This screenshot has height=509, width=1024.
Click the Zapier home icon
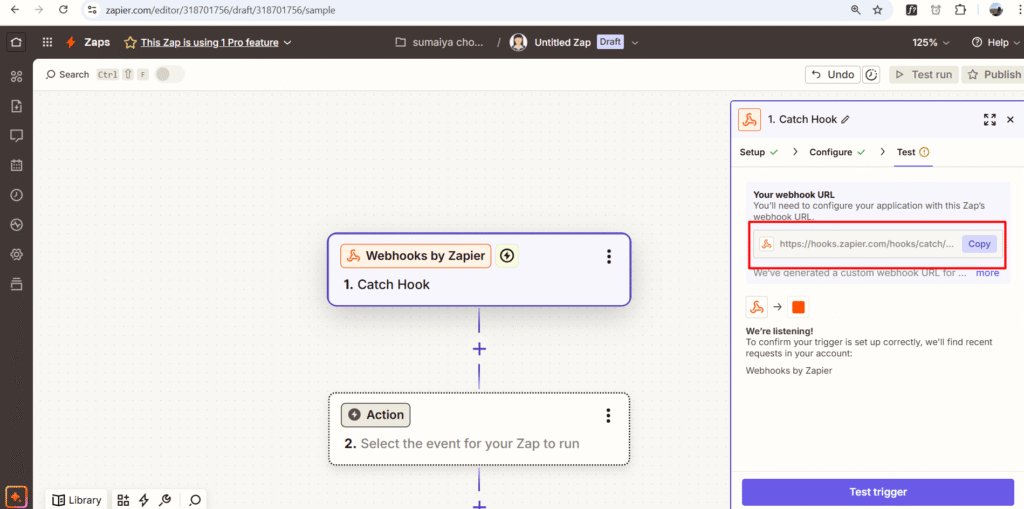[x=16, y=42]
